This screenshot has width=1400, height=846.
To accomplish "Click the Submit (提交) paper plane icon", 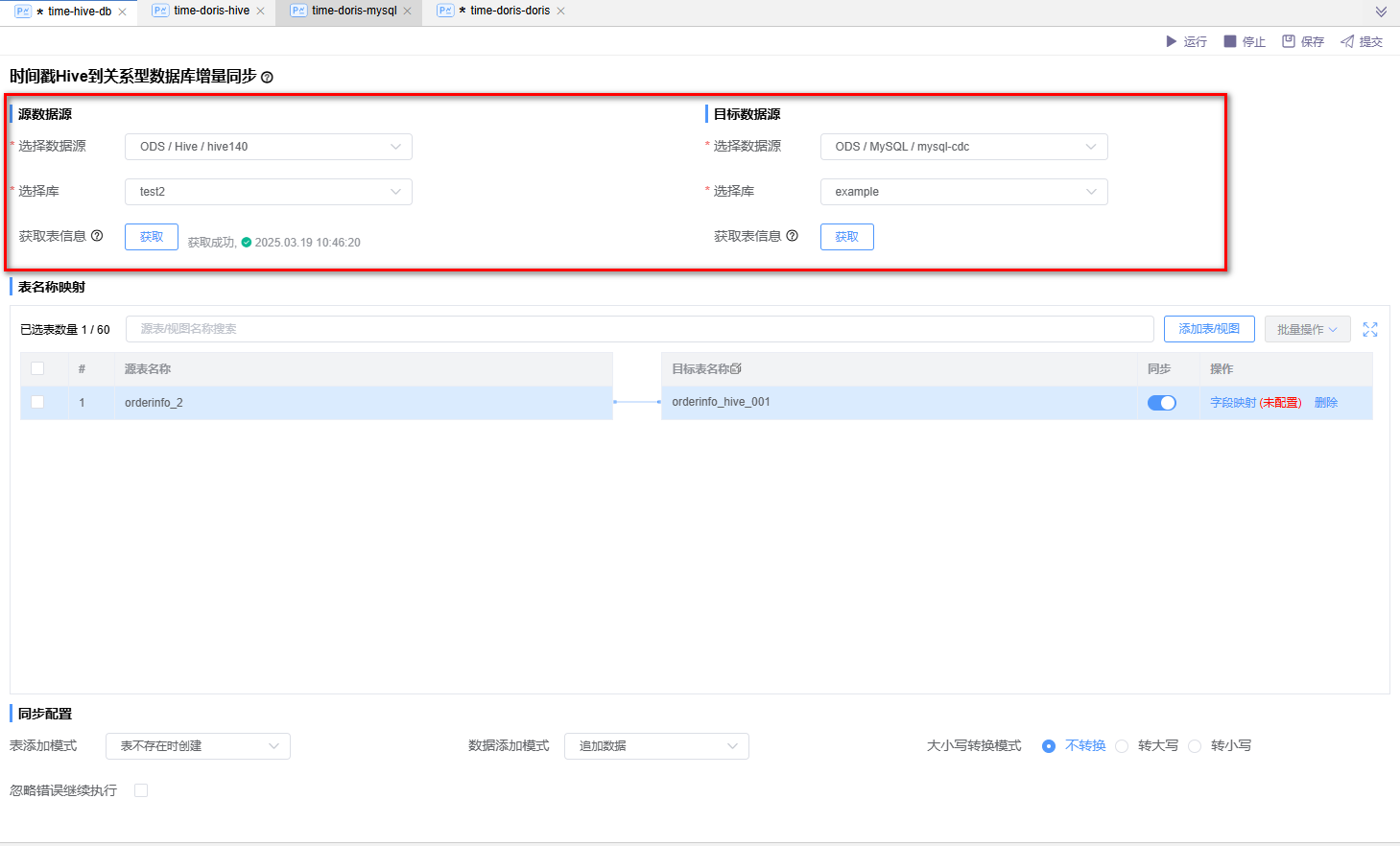I will pyautogui.click(x=1347, y=41).
